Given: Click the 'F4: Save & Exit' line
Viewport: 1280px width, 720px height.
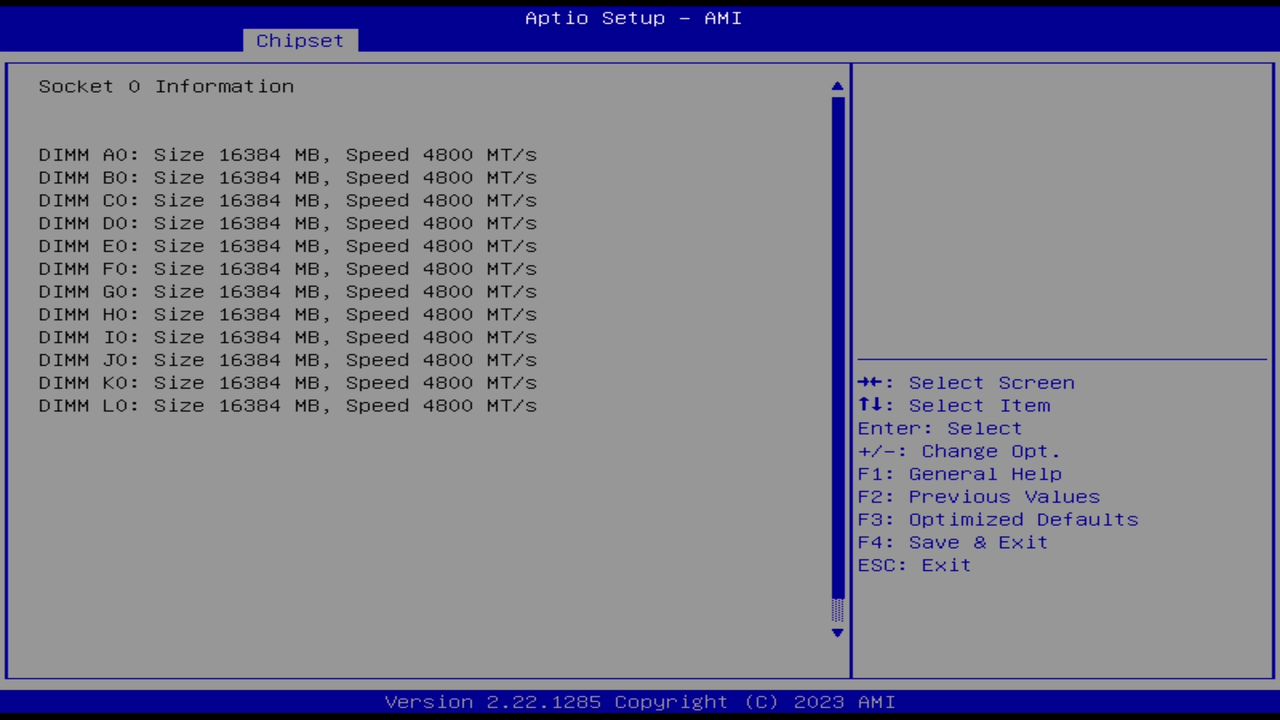Looking at the screenshot, I should point(953,543).
